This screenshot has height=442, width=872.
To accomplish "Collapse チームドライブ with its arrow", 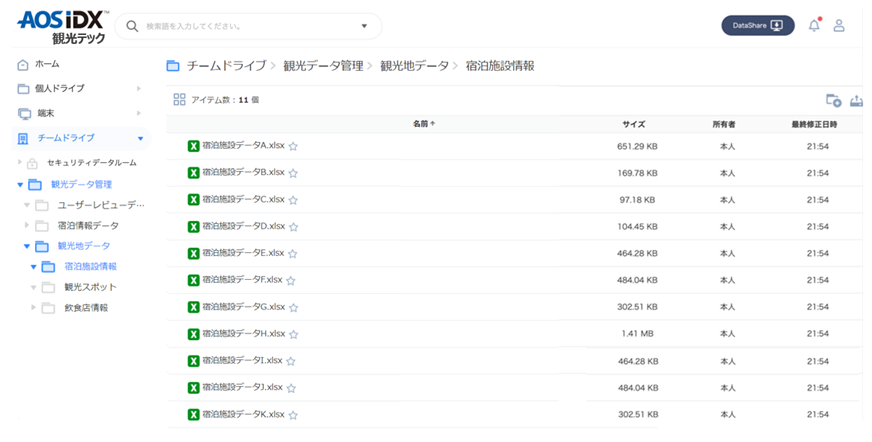I will coord(141,138).
